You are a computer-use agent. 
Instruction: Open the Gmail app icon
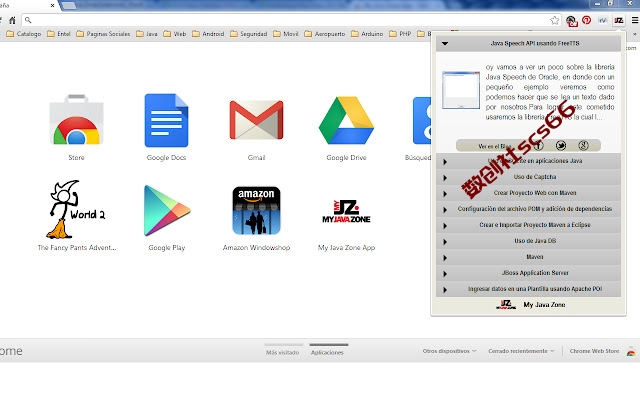(256, 120)
